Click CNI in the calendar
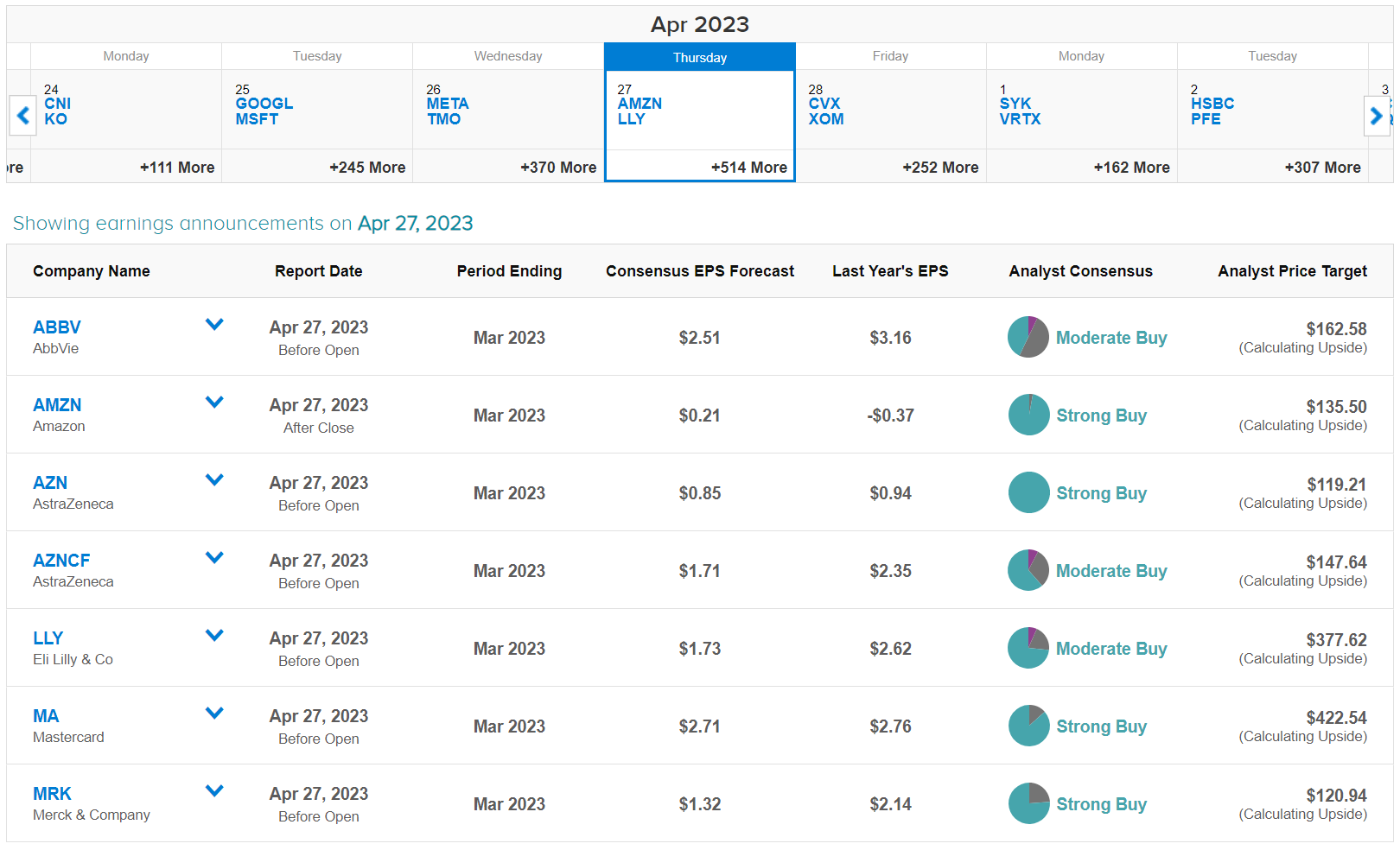This screenshot has height=850, width=1400. click(58, 104)
